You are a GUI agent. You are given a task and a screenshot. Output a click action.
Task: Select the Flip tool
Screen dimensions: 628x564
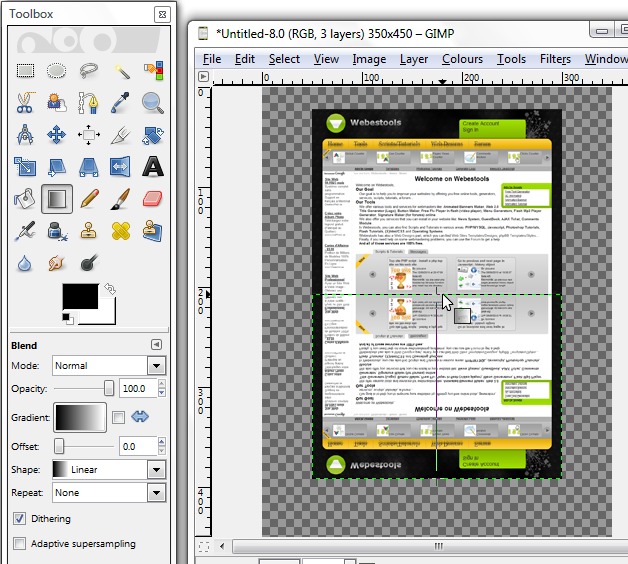coord(121,167)
